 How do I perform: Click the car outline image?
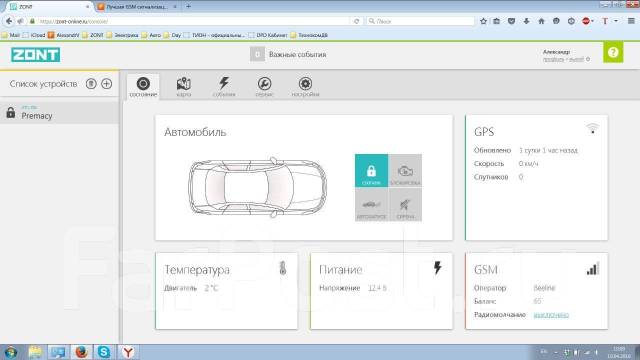(257, 187)
